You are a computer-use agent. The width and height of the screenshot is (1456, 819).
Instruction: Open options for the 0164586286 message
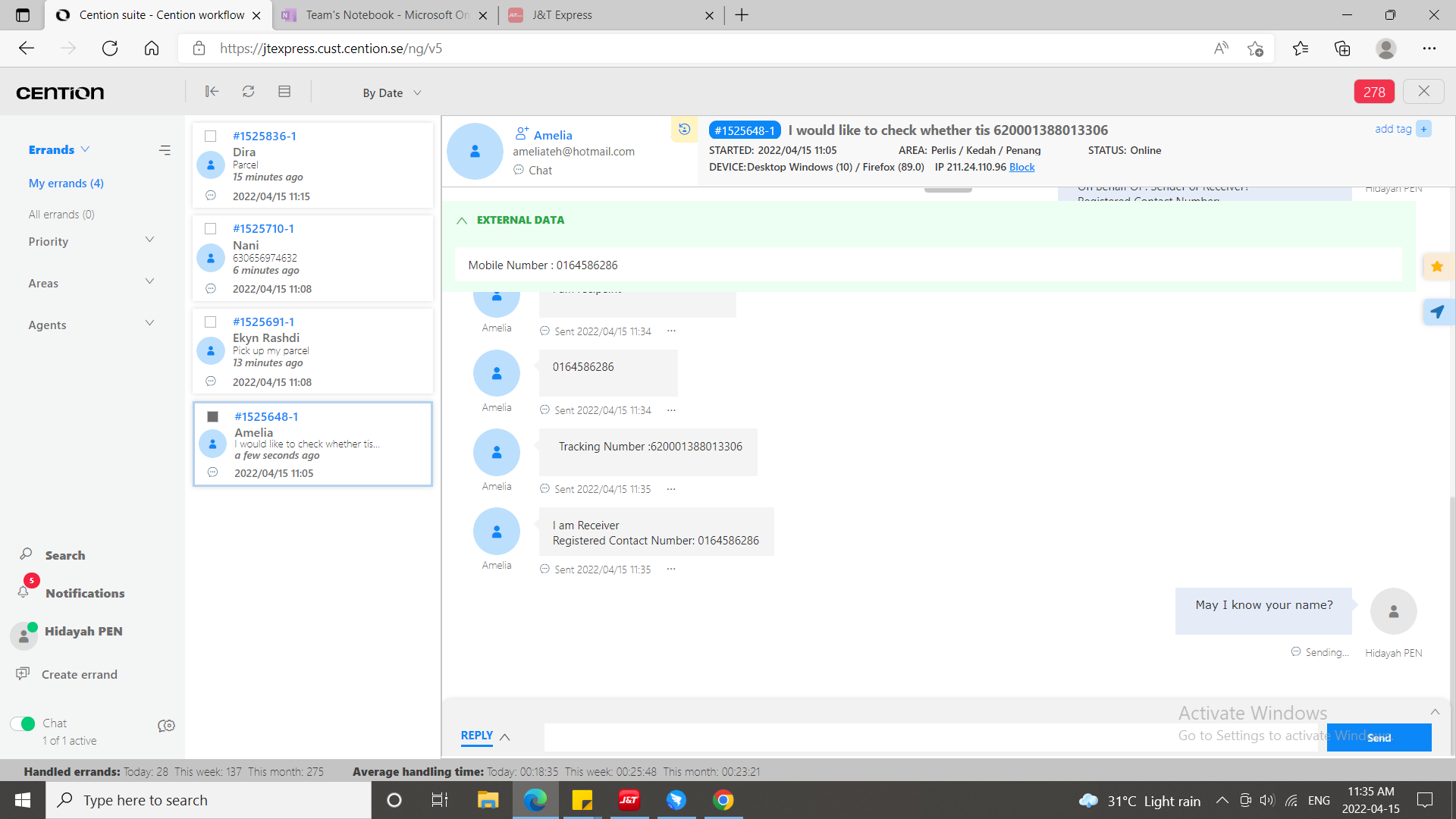(x=671, y=410)
